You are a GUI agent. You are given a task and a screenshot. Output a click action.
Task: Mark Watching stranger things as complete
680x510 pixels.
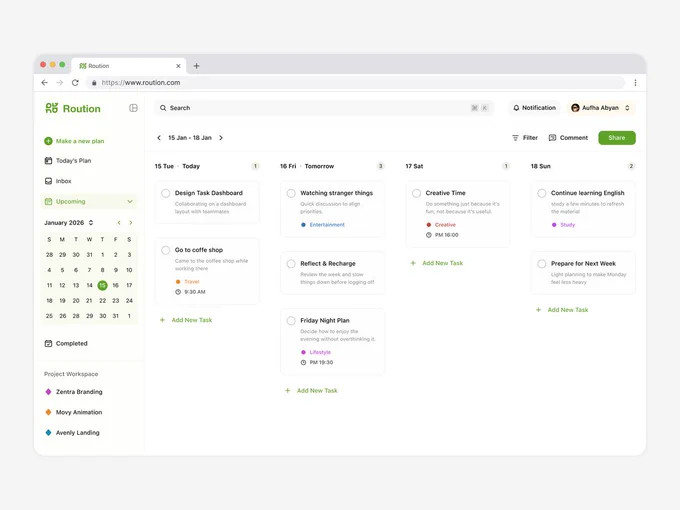291,193
